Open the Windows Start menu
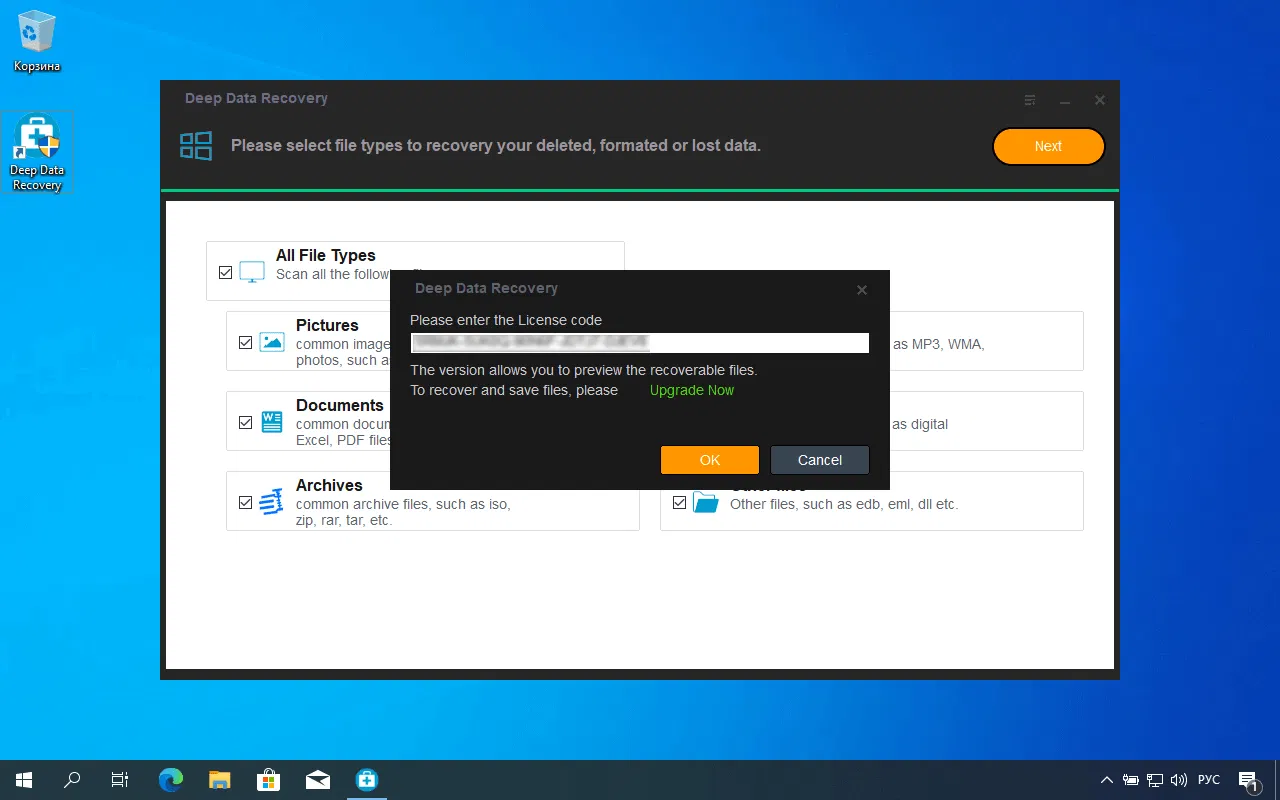The image size is (1280, 800). click(24, 780)
